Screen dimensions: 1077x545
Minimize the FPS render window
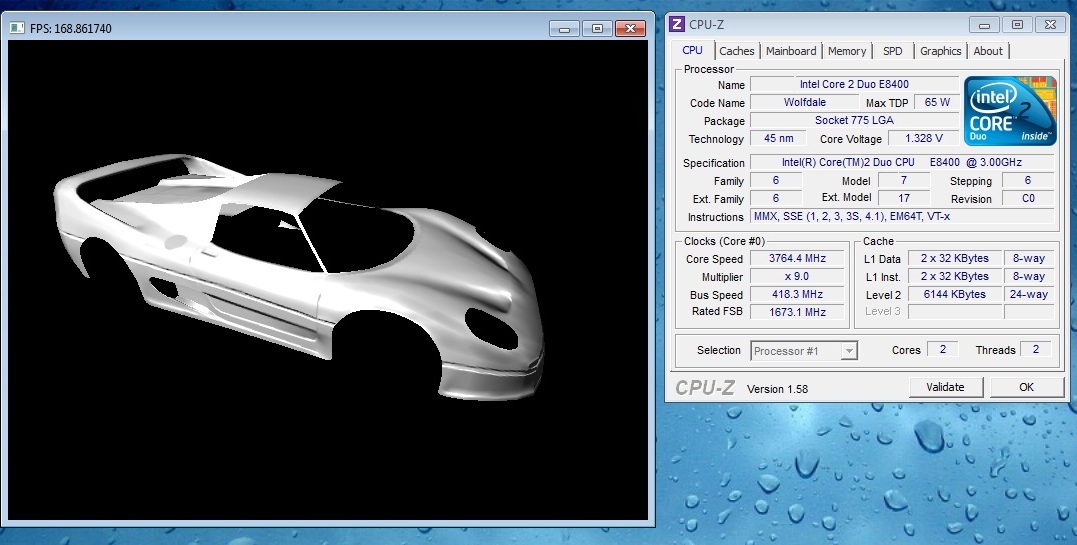coord(564,29)
